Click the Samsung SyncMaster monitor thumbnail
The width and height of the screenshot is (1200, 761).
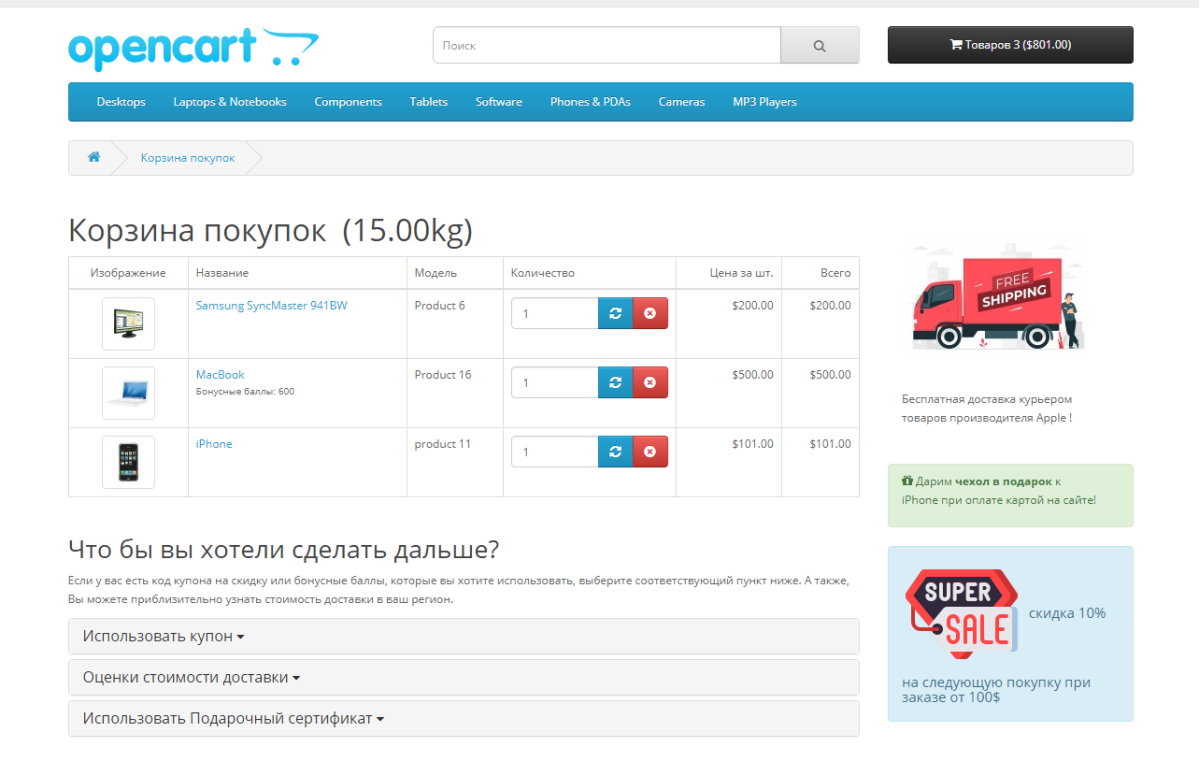(x=128, y=323)
